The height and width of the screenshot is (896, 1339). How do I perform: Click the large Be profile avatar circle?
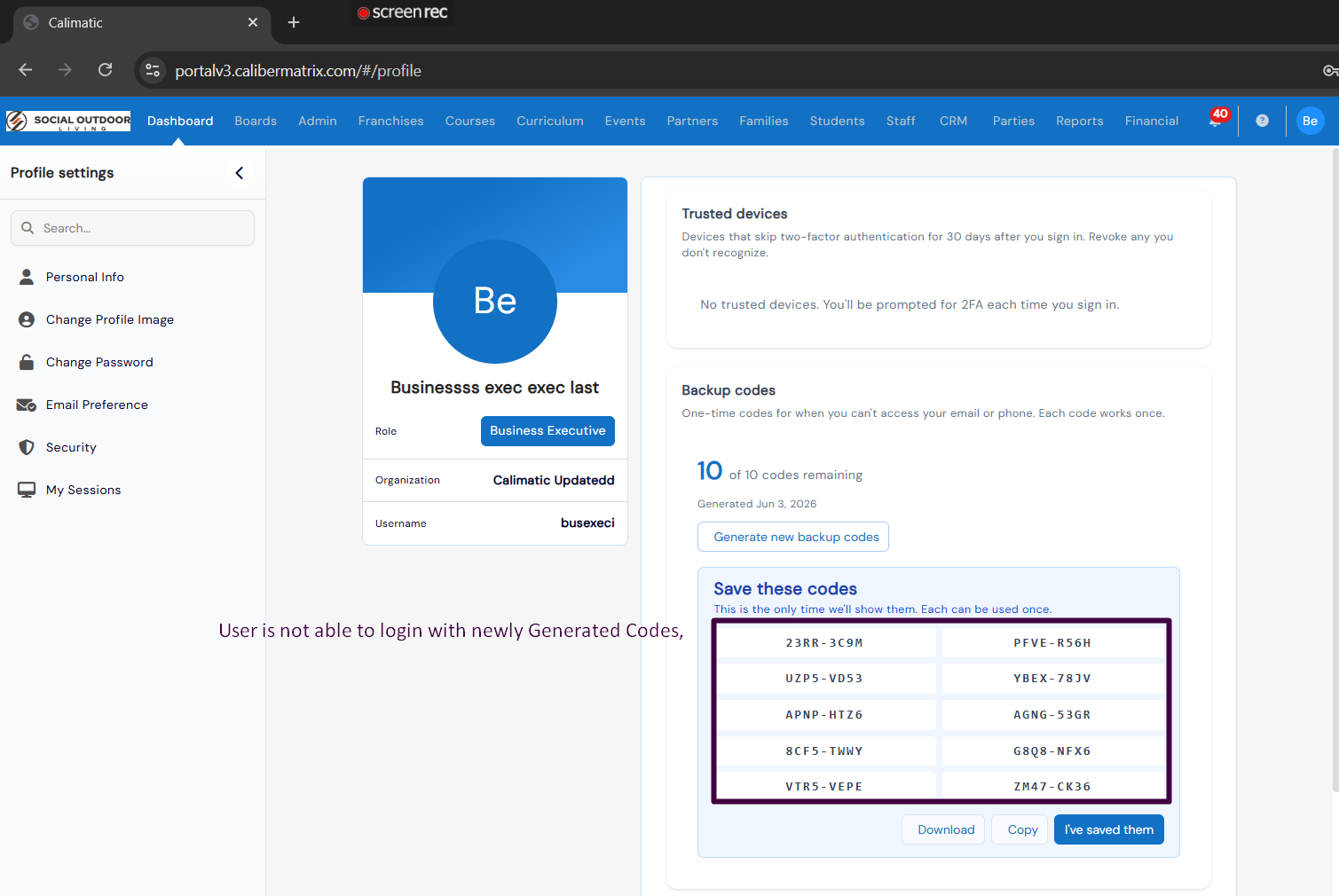click(x=495, y=302)
